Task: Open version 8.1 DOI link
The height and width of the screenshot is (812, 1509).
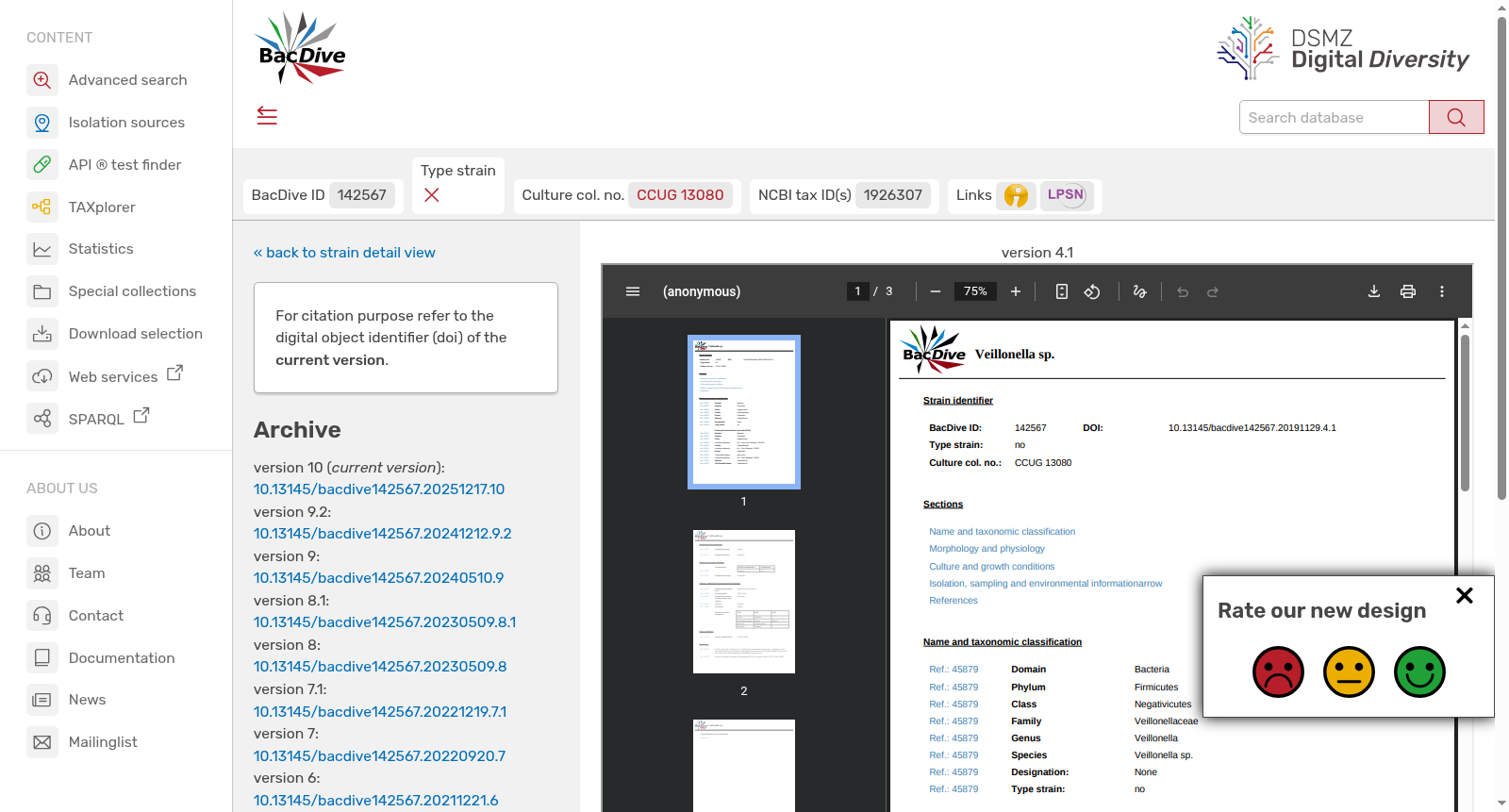Action: (x=385, y=622)
